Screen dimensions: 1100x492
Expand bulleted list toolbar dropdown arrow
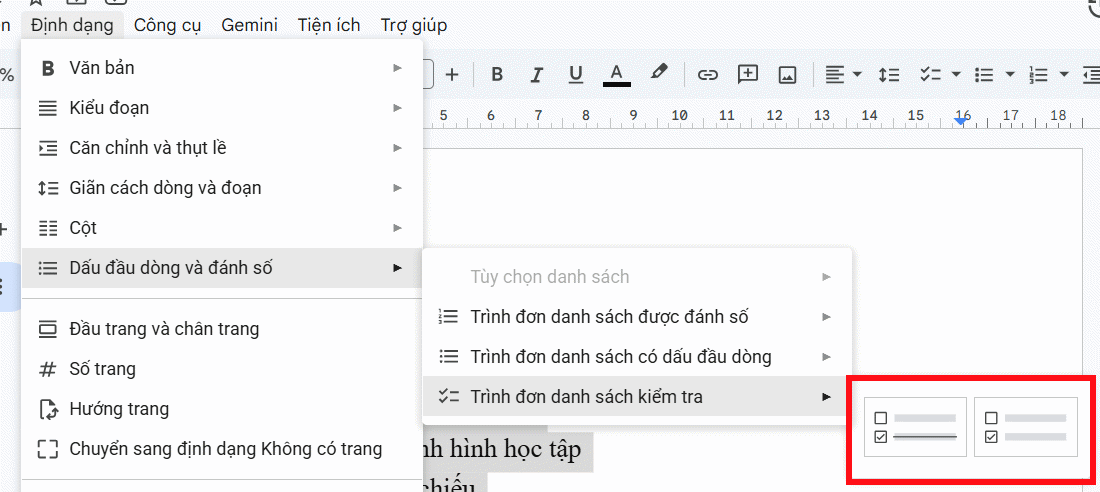[x=1010, y=74]
